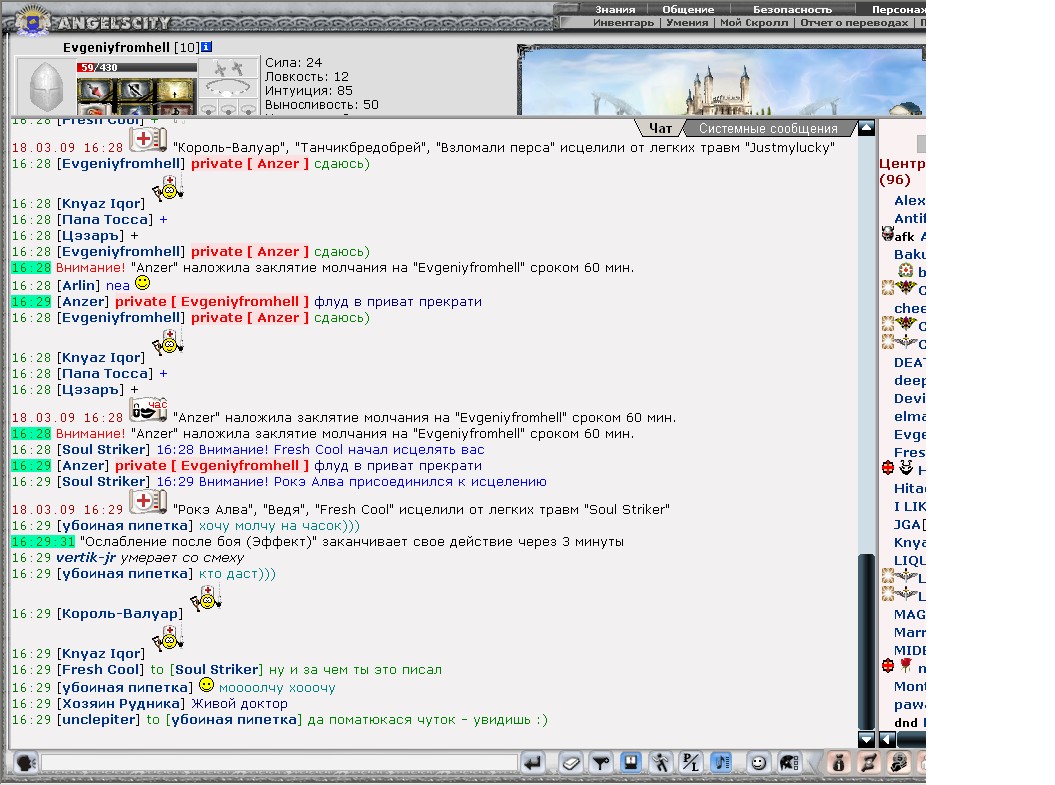Clear the chat with the eraser icon
1055x785 pixels.
click(571, 763)
